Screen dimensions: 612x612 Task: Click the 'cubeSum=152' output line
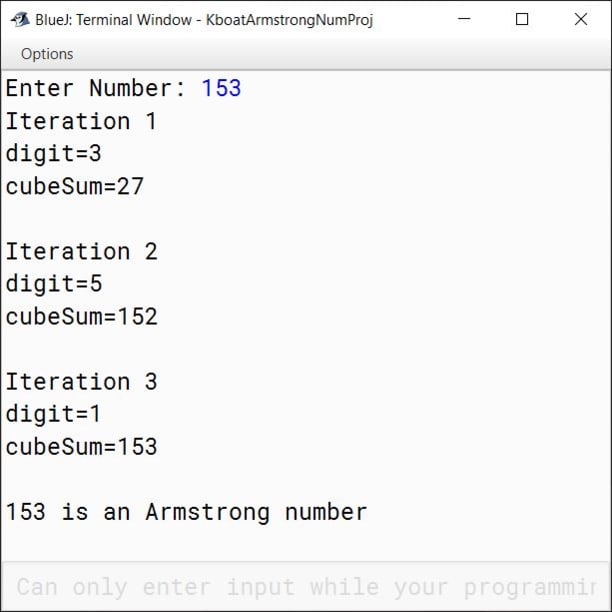[x=81, y=316]
